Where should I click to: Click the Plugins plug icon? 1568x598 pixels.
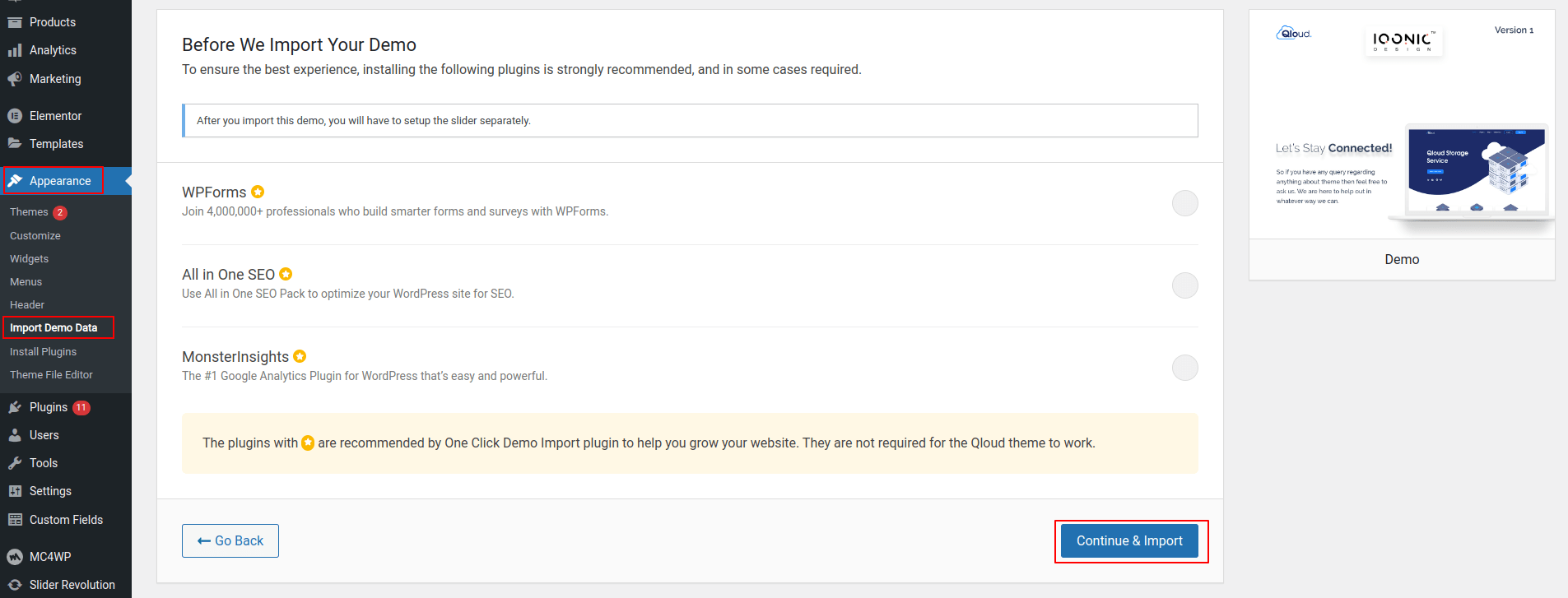point(15,407)
